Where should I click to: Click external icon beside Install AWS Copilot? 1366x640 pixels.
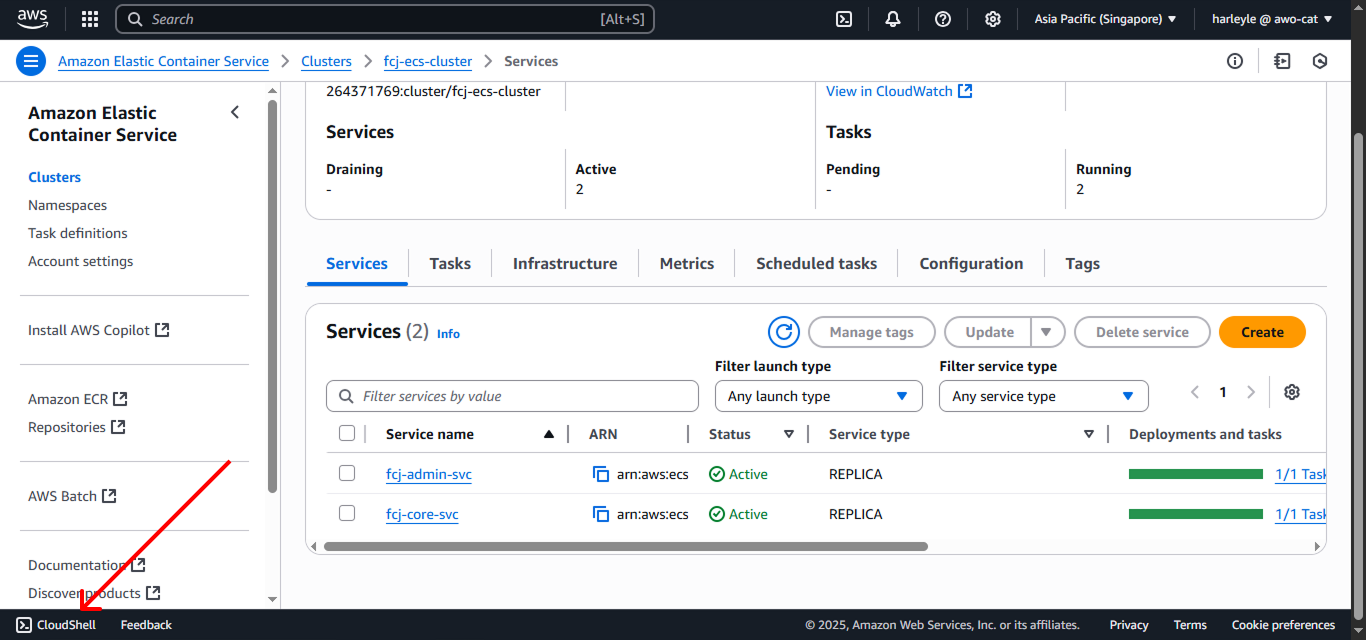coord(162,330)
